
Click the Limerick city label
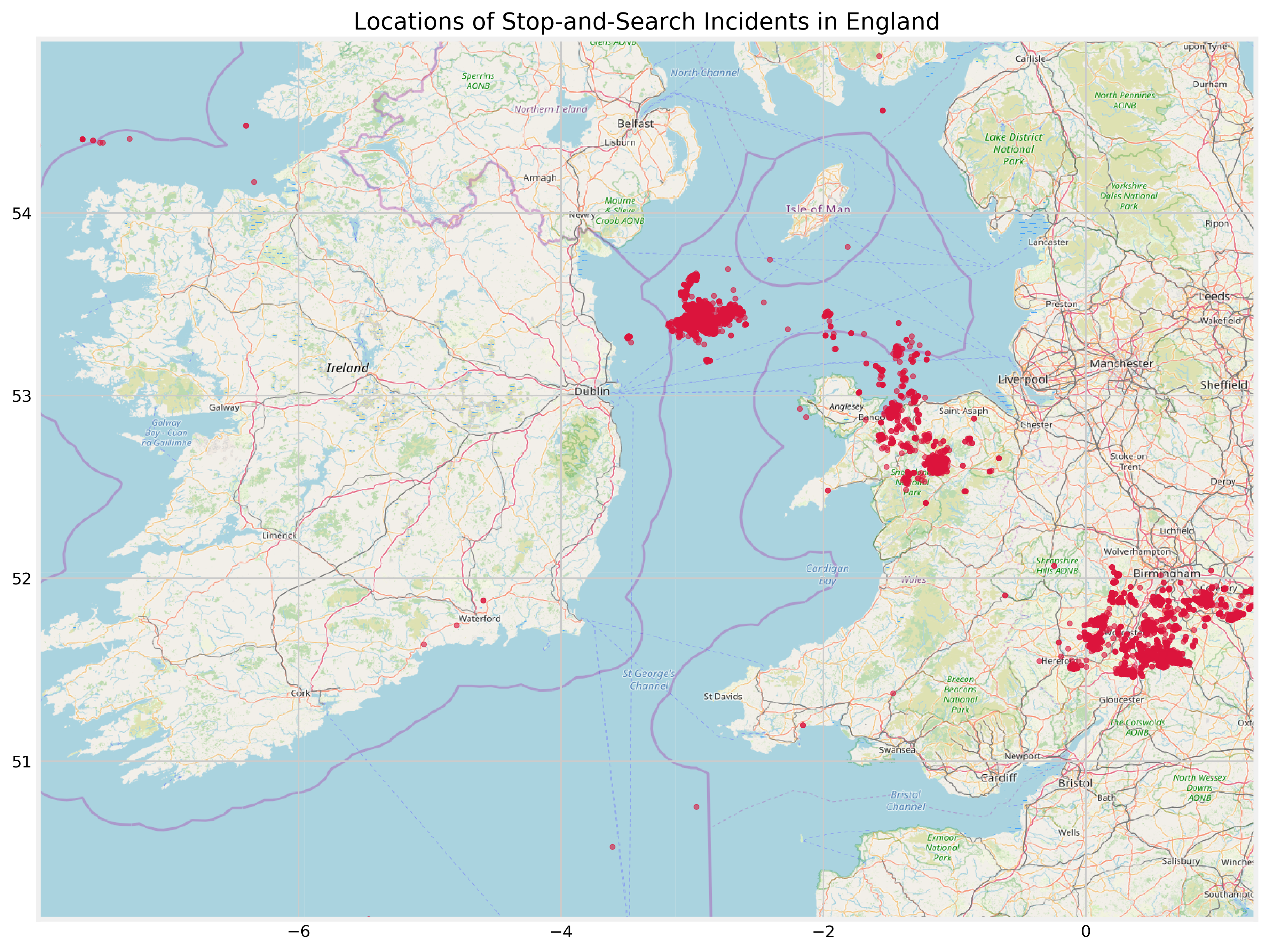pyautogui.click(x=280, y=535)
